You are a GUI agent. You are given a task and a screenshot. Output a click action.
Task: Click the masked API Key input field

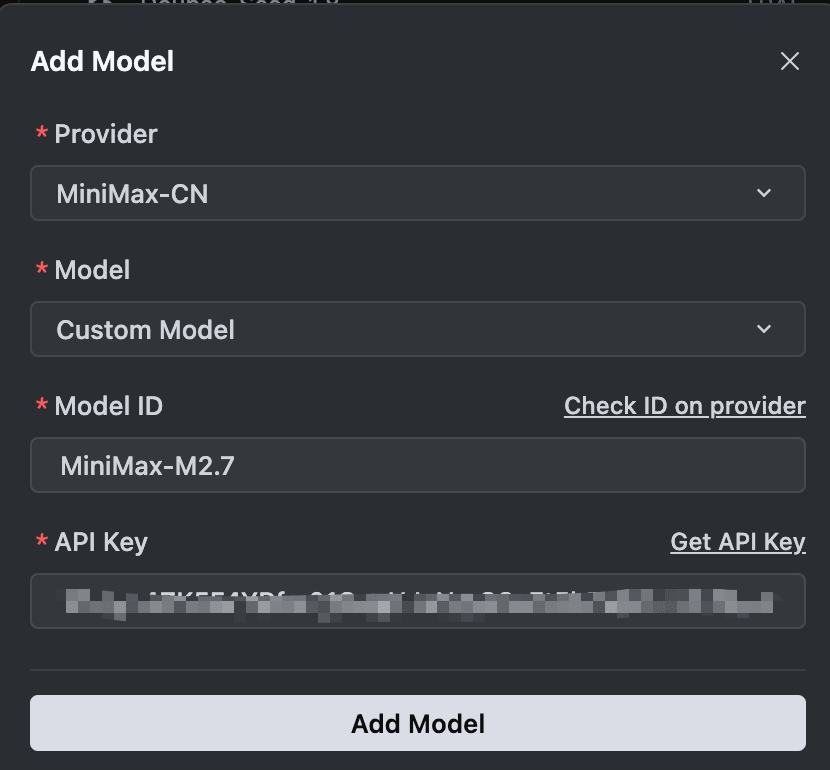(417, 601)
